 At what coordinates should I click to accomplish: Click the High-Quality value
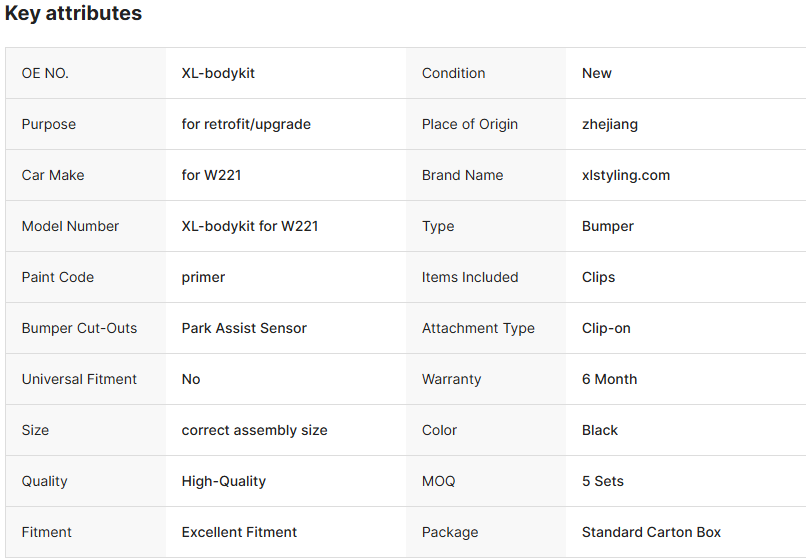tap(223, 481)
